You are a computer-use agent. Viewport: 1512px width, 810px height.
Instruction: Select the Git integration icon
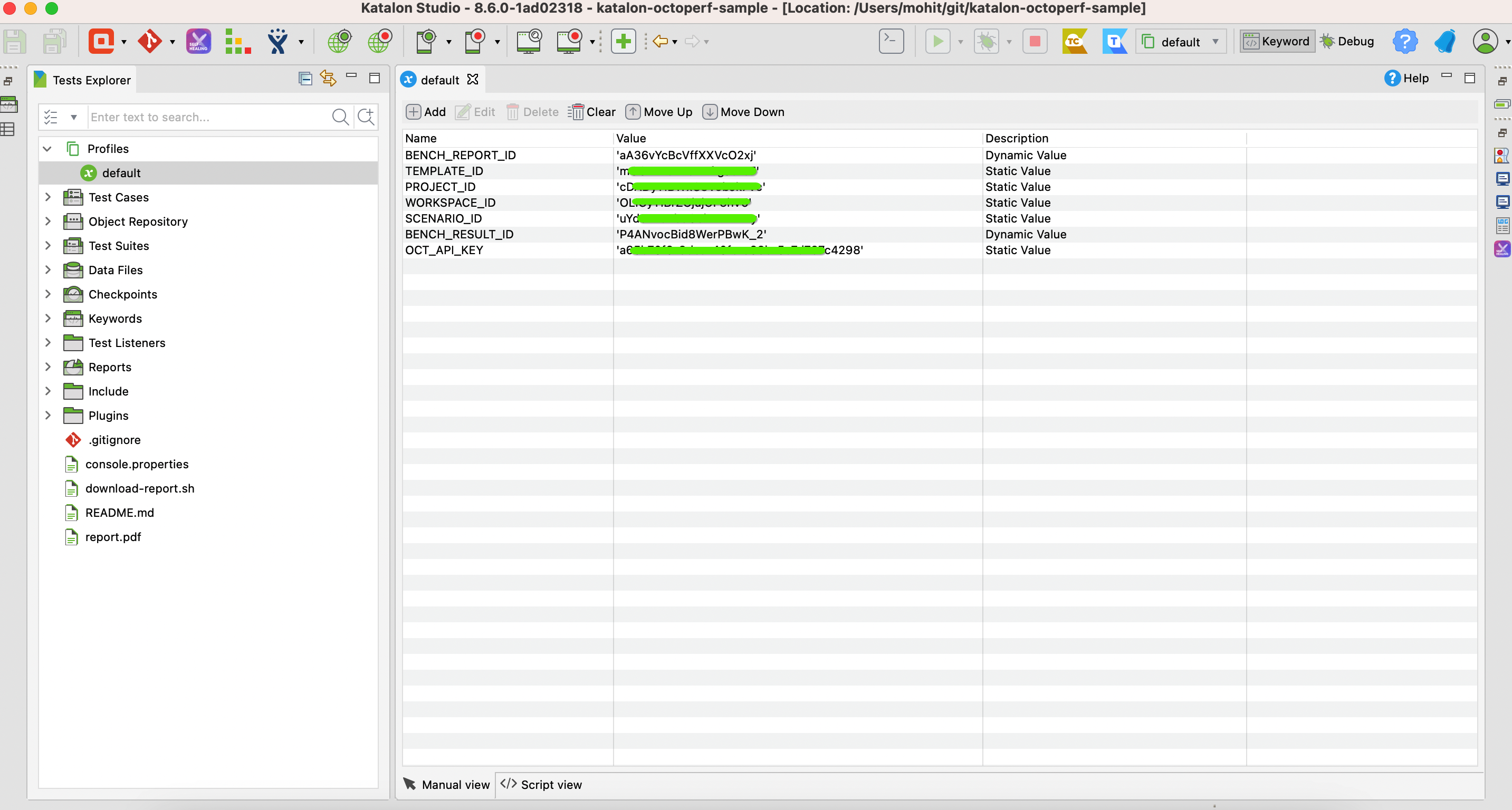point(148,40)
